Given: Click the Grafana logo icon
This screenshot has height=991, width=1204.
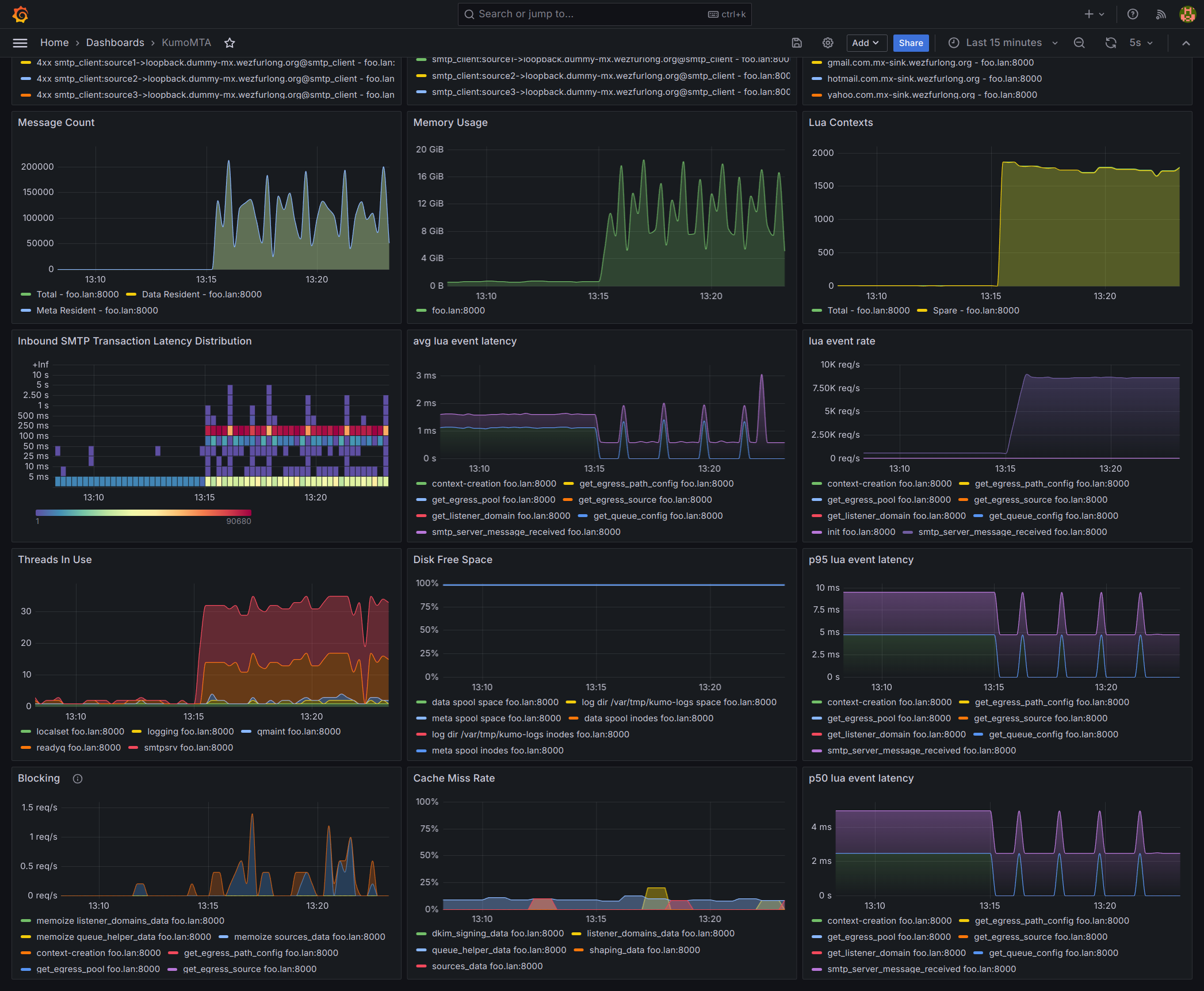Looking at the screenshot, I should click(x=20, y=14).
